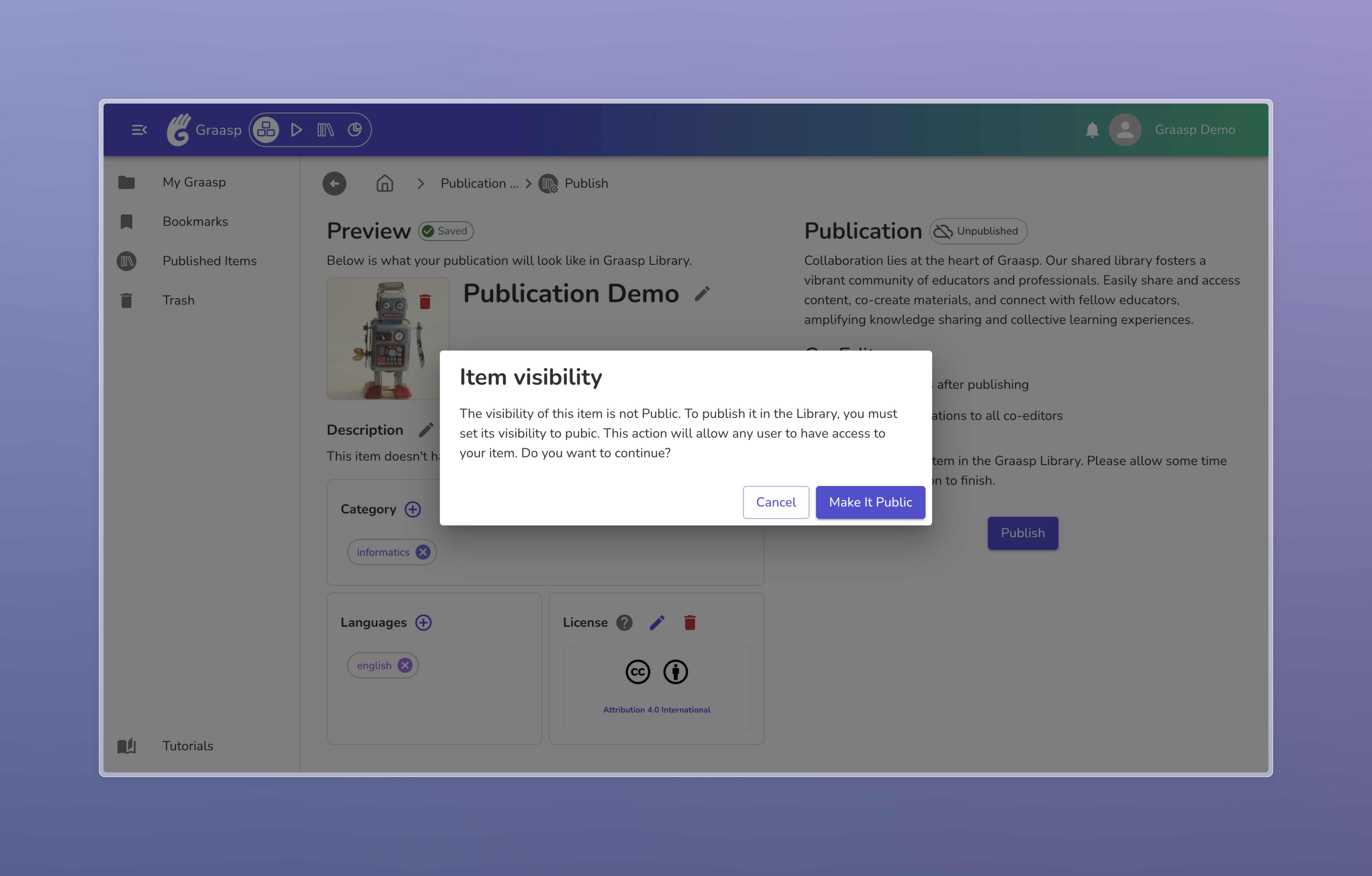Open the Library platform icon
1372x876 pixels.
[325, 130]
